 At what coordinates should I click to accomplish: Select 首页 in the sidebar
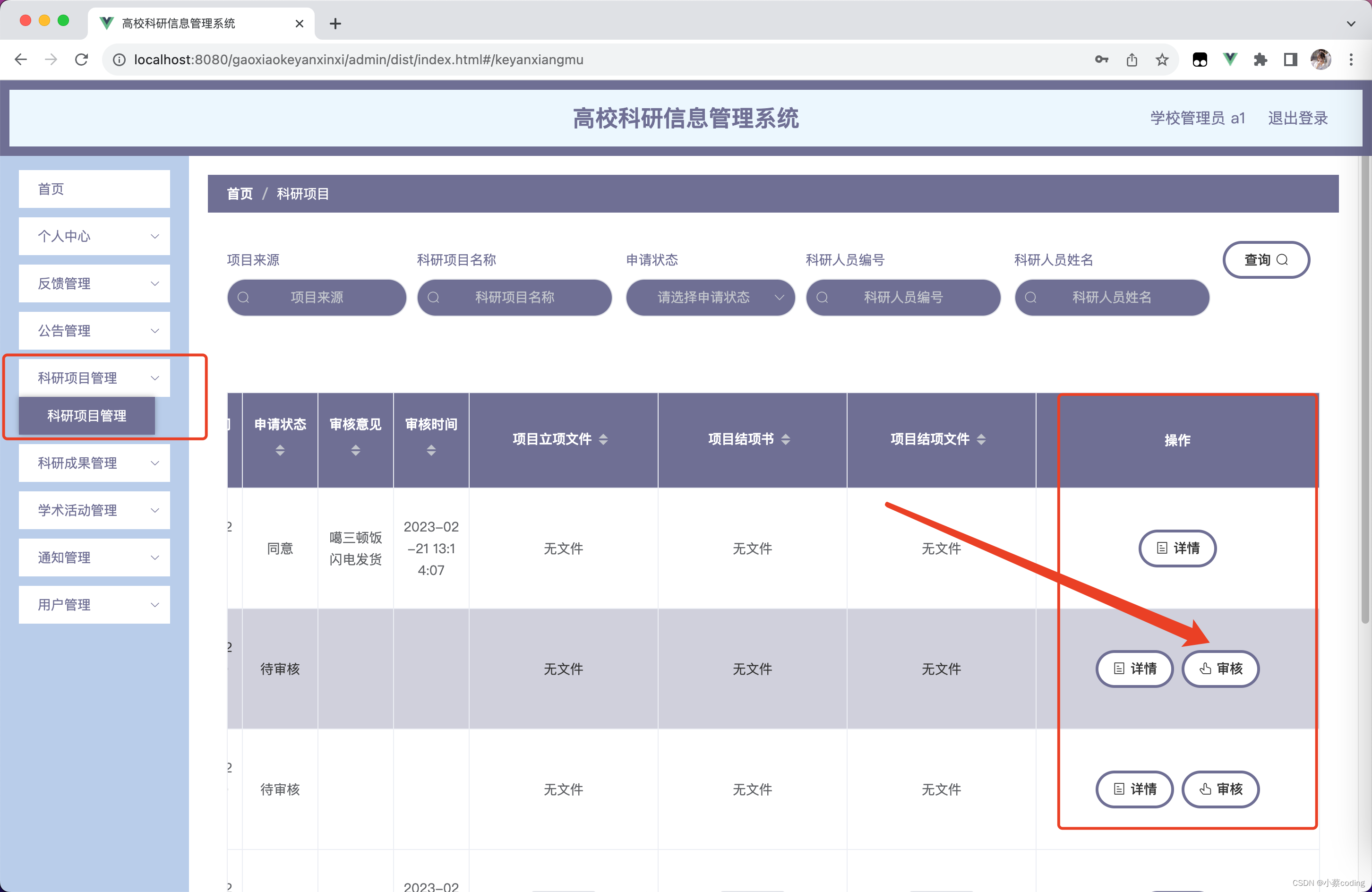point(94,189)
